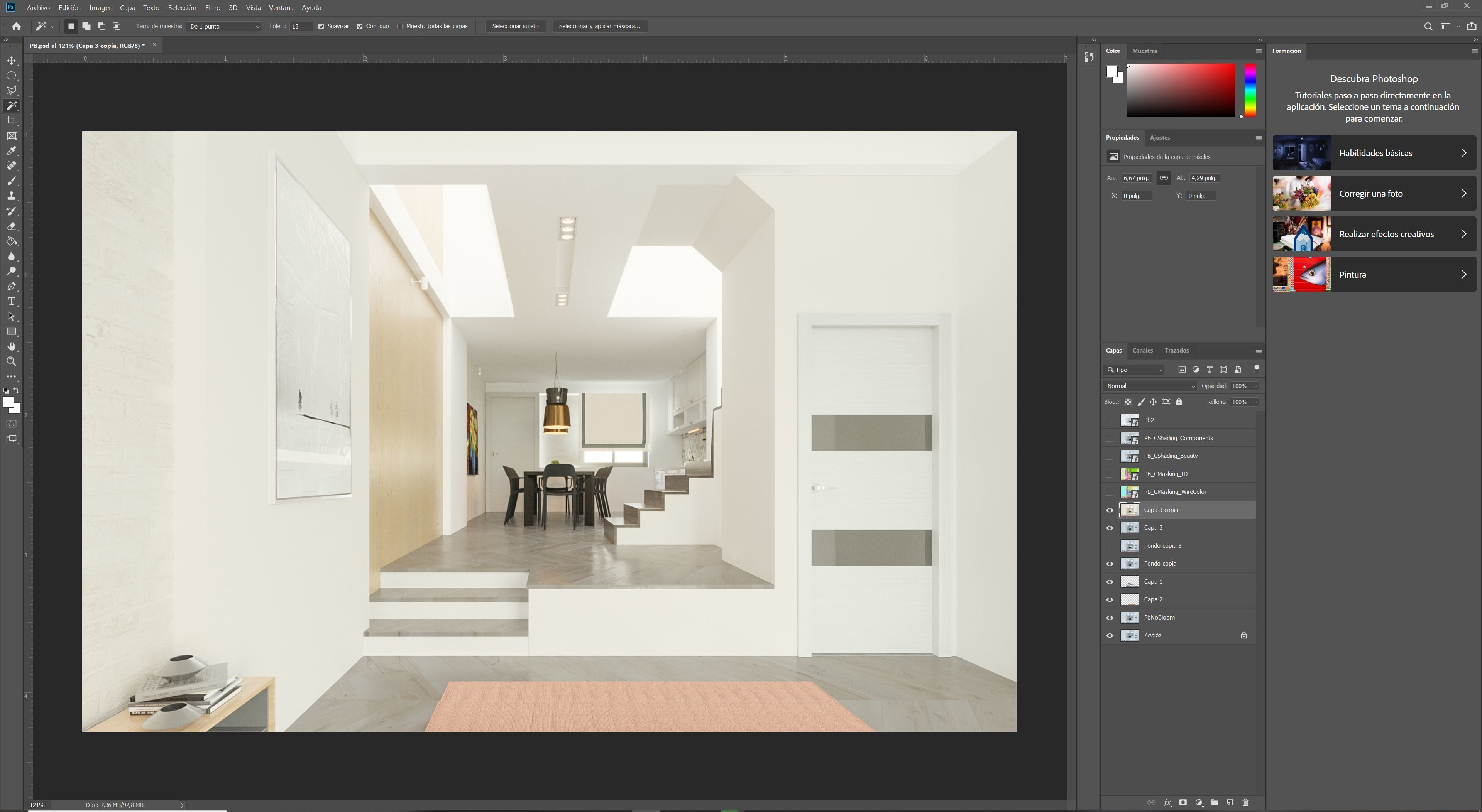Open the Normal blend mode dropdown
1482x812 pixels.
coord(1149,387)
